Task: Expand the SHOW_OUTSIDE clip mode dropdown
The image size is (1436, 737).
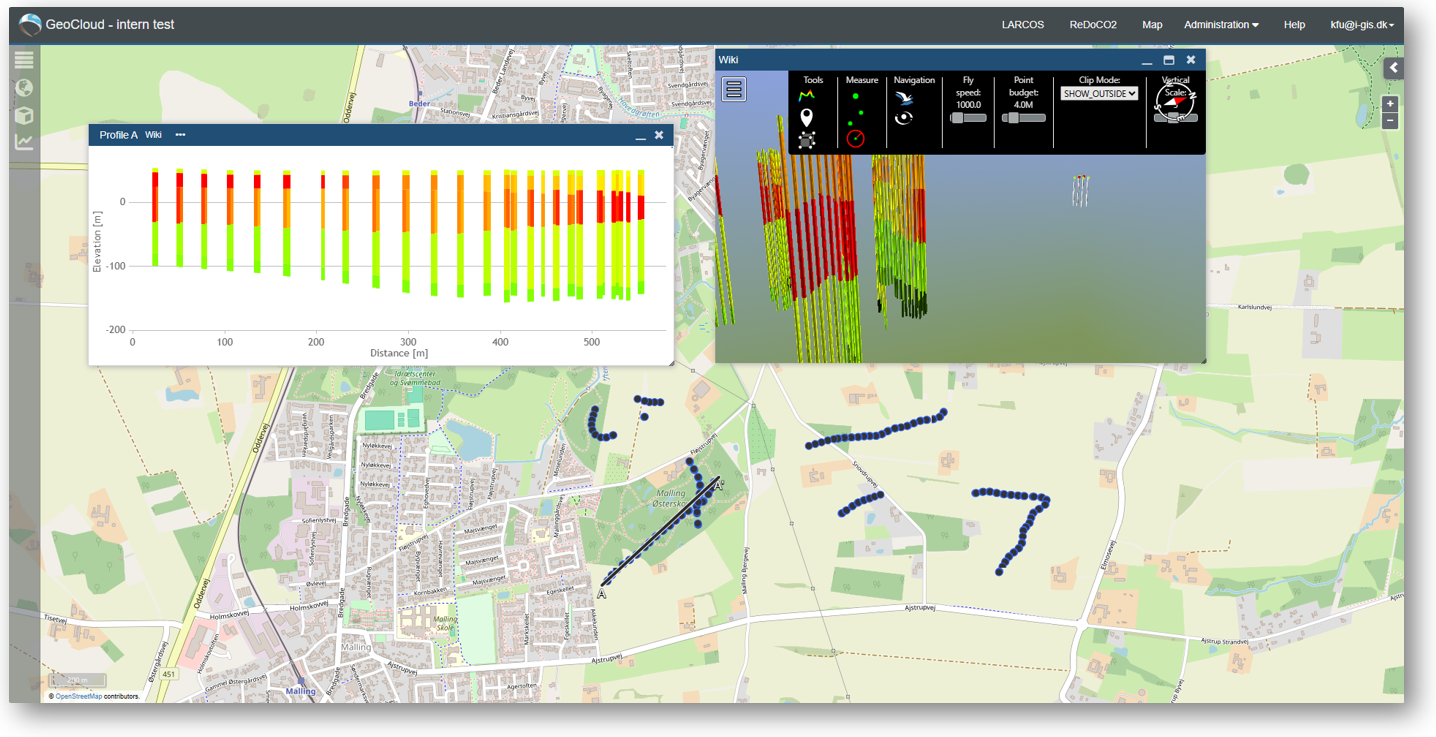Action: click(1099, 93)
